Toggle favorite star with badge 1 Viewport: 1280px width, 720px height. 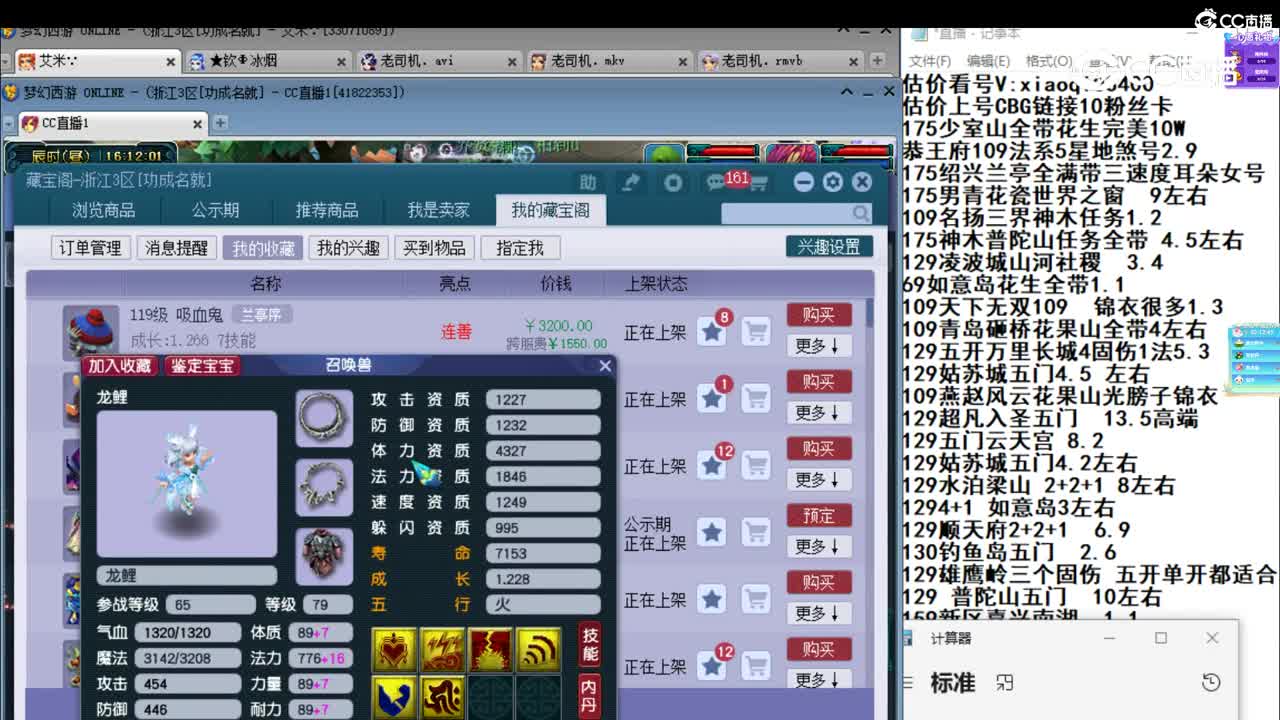pos(712,399)
